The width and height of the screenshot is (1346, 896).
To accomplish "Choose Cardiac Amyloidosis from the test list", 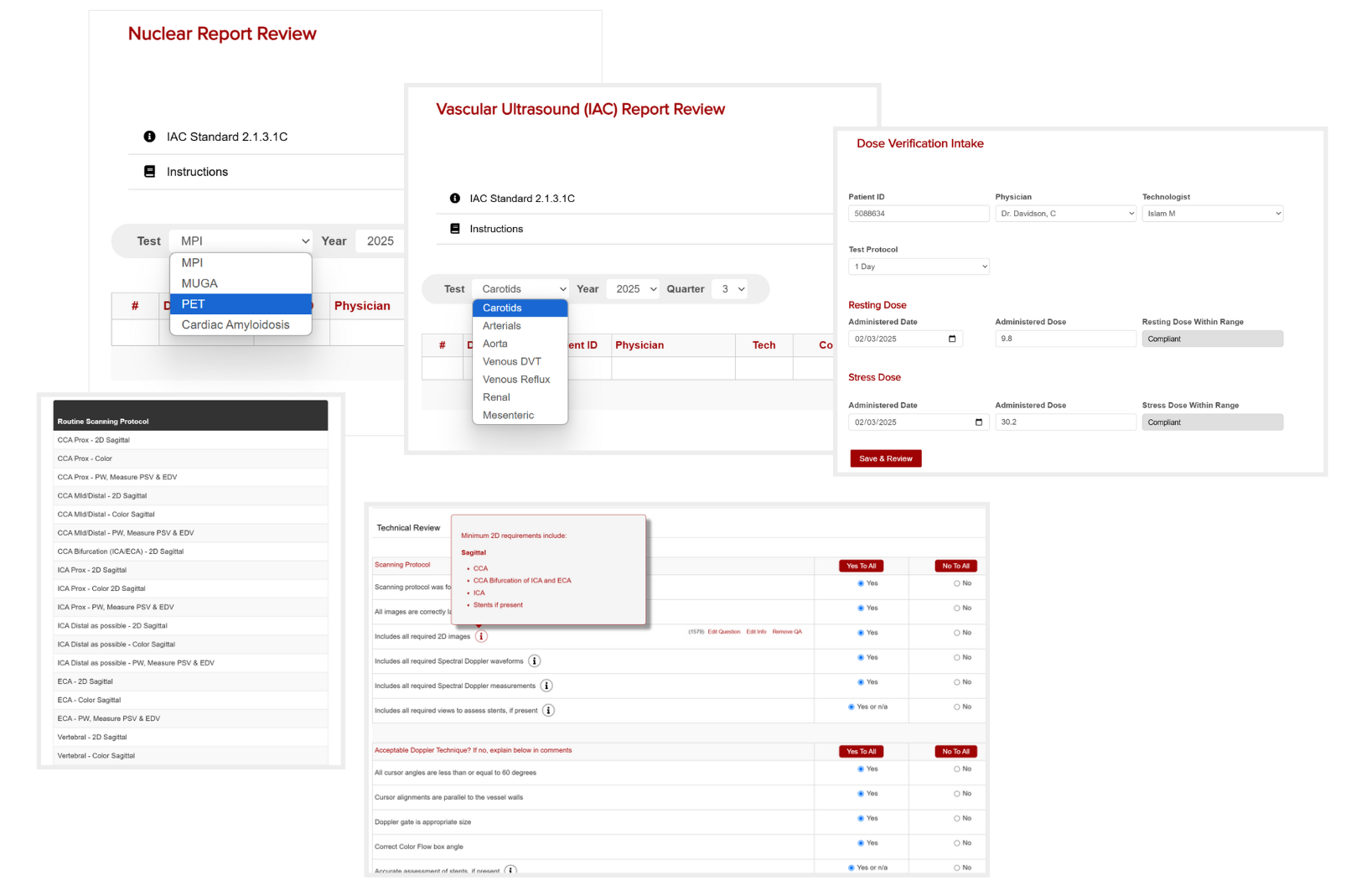I will pos(241,324).
